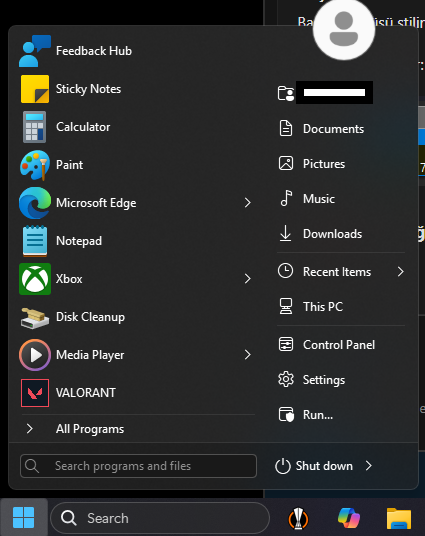This screenshot has width=425, height=536.
Task: Click the Pictures image icon
Action: [286, 163]
